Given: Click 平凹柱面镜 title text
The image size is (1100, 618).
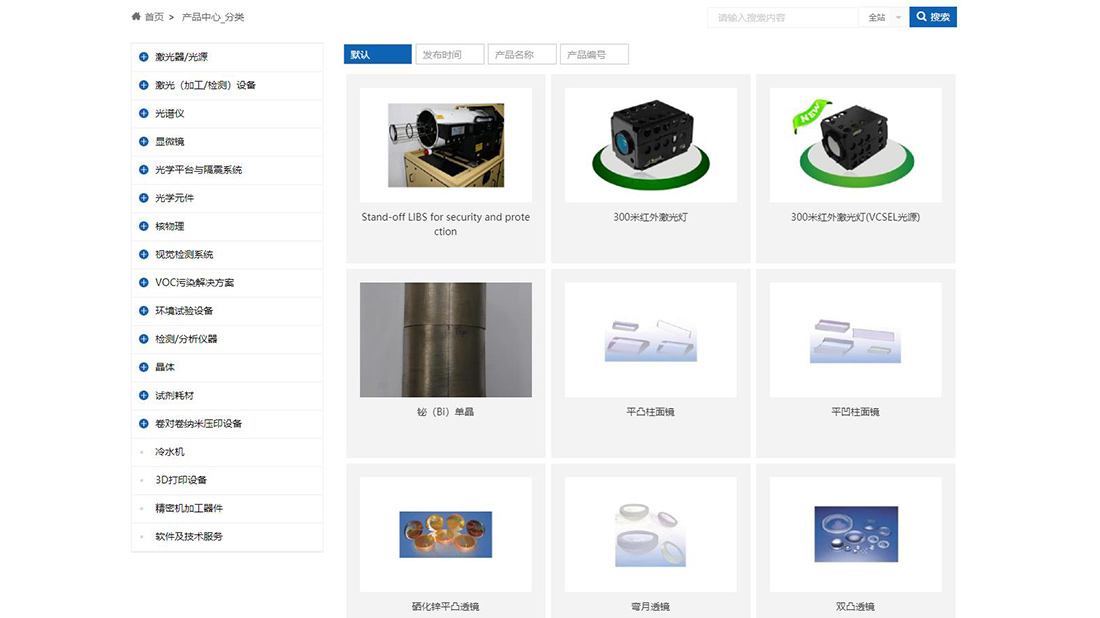Looking at the screenshot, I should click(855, 412).
